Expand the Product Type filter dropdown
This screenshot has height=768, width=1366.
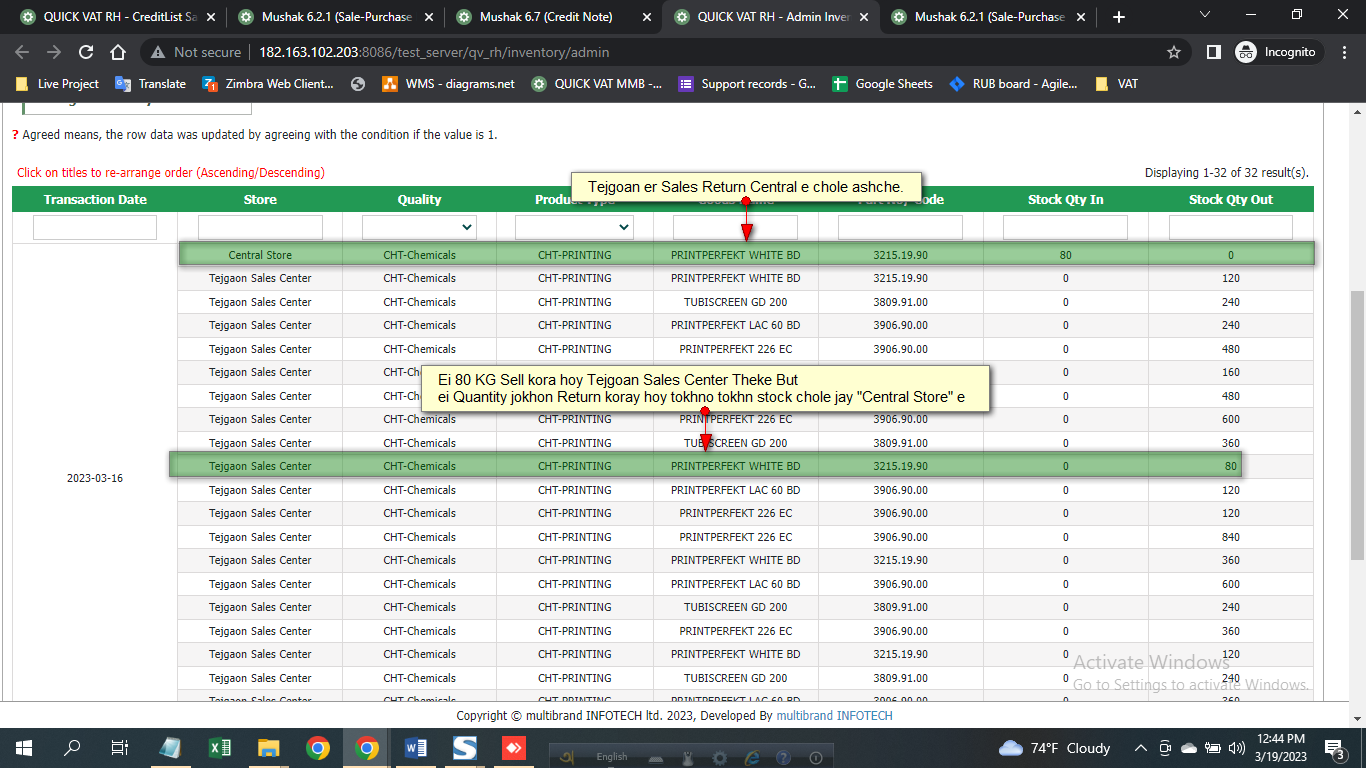click(x=574, y=228)
